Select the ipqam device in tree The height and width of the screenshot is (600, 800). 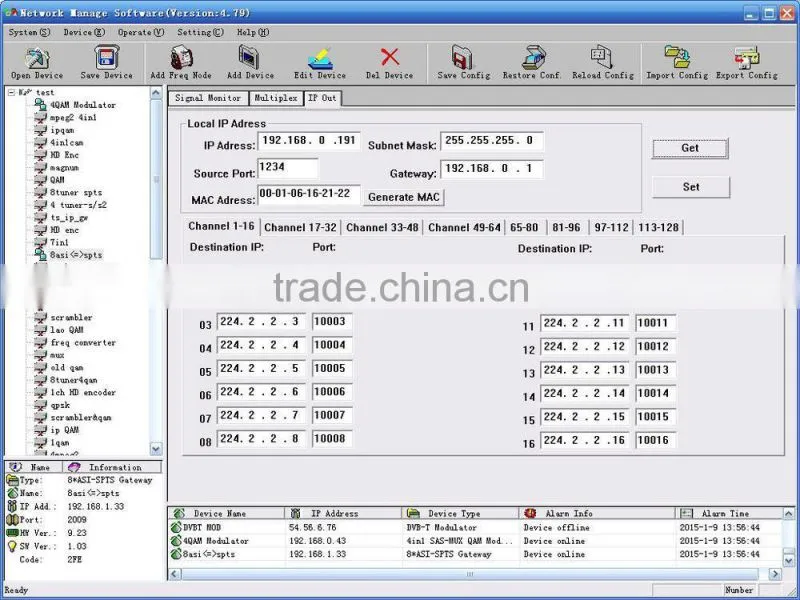pyautogui.click(x=62, y=130)
